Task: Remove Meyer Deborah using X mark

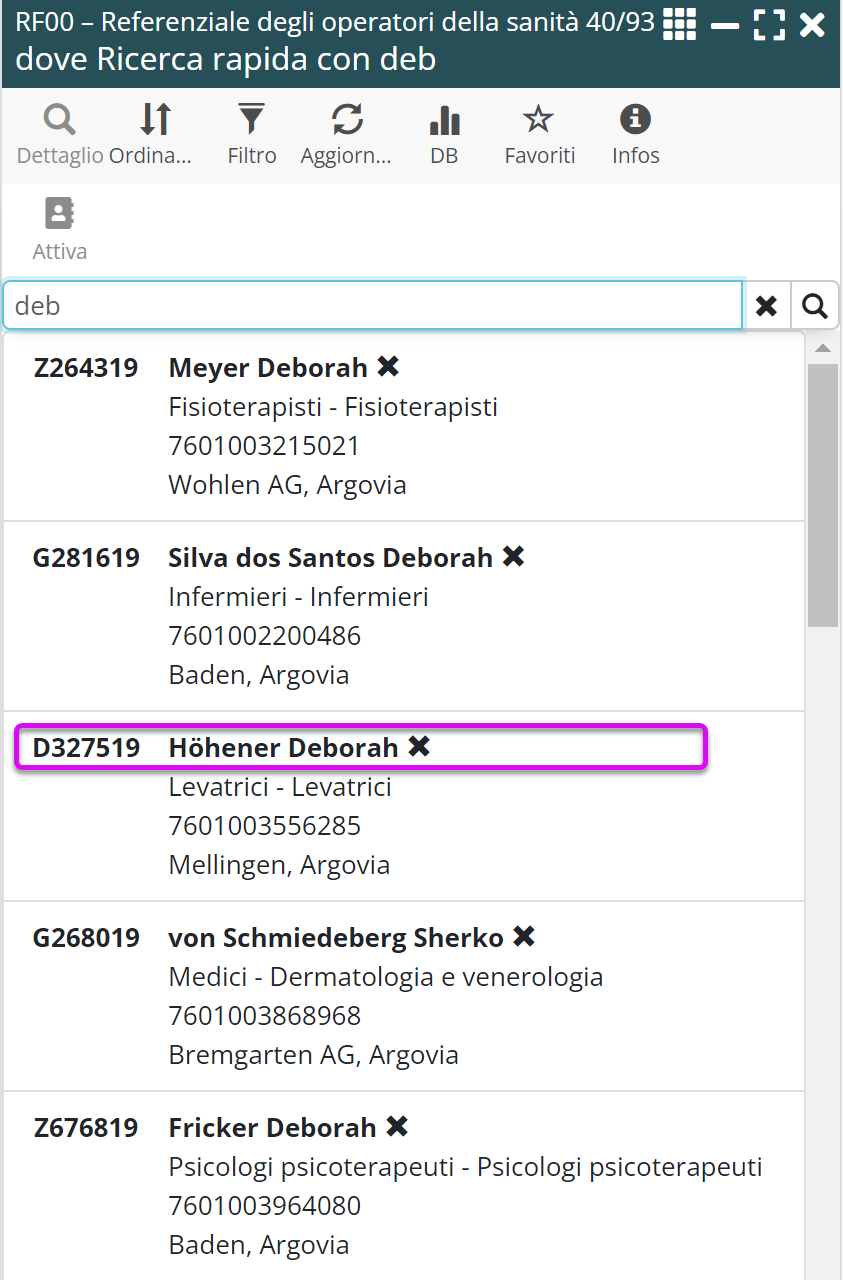Action: (x=388, y=367)
